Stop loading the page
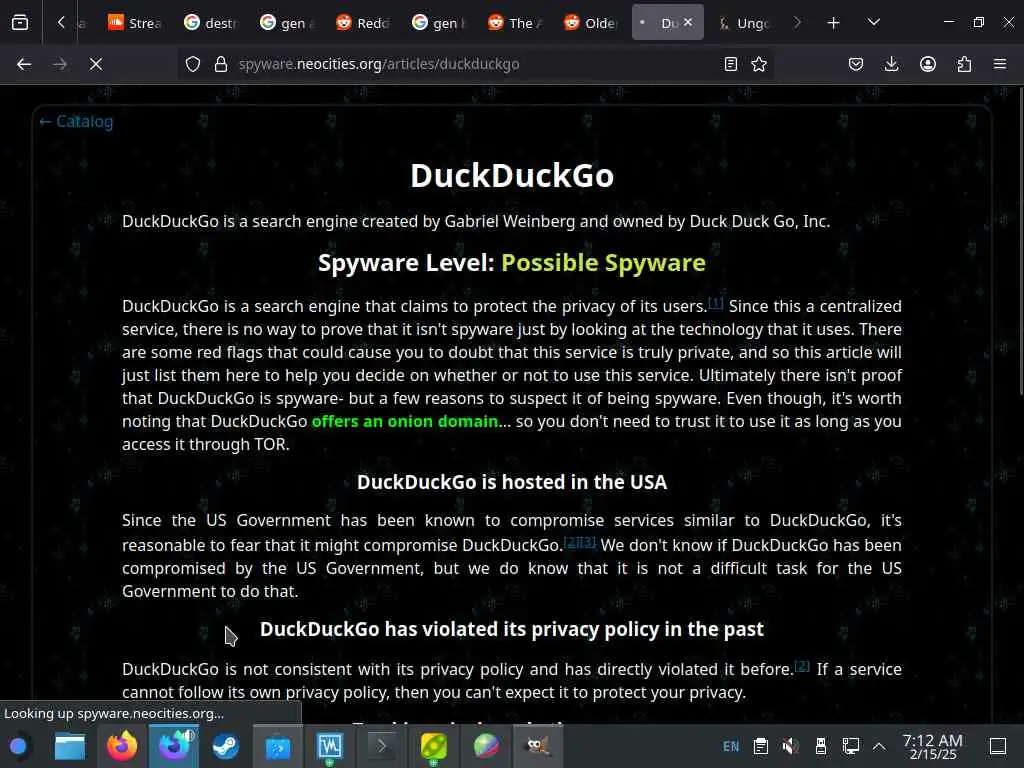The height and width of the screenshot is (768, 1024). [x=95, y=64]
